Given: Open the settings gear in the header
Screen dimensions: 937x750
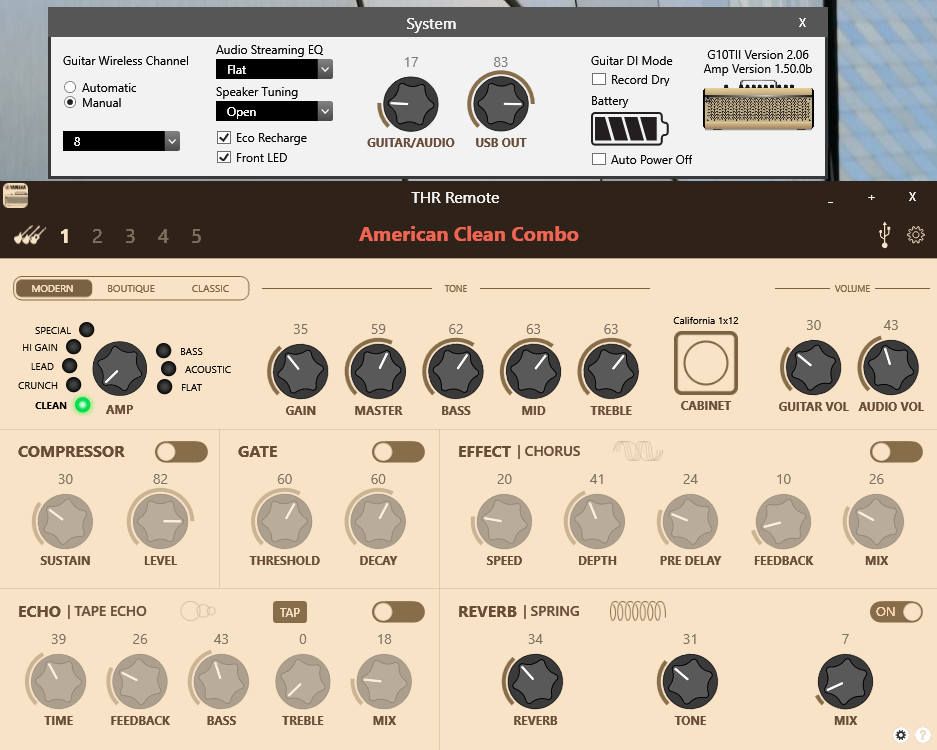Looking at the screenshot, I should 915,235.
